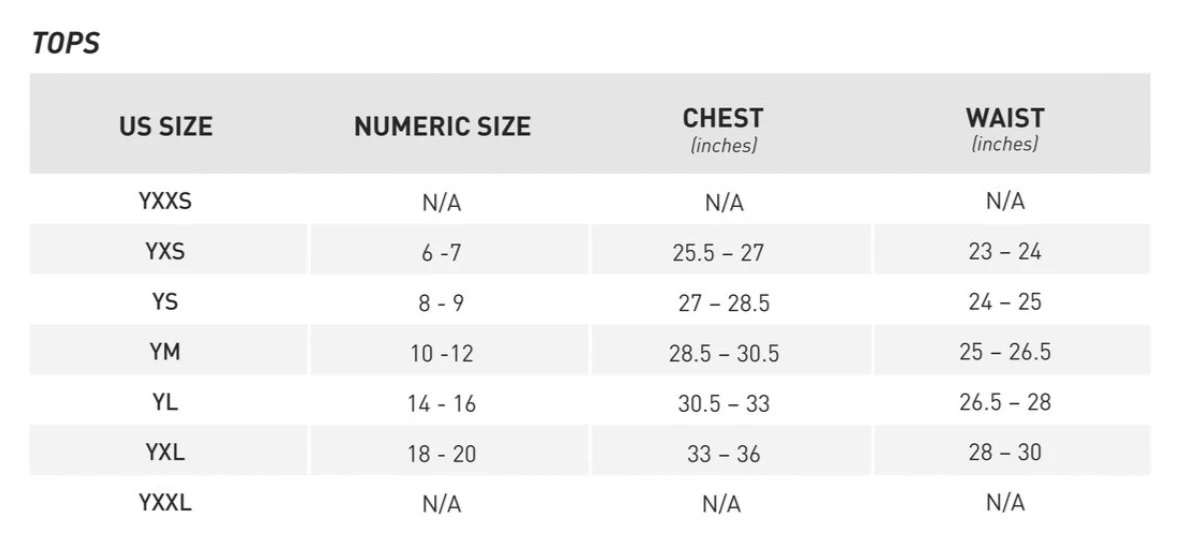Screen dimensions: 1178x540
Task: Click the YXXL size label
Action: point(165,502)
